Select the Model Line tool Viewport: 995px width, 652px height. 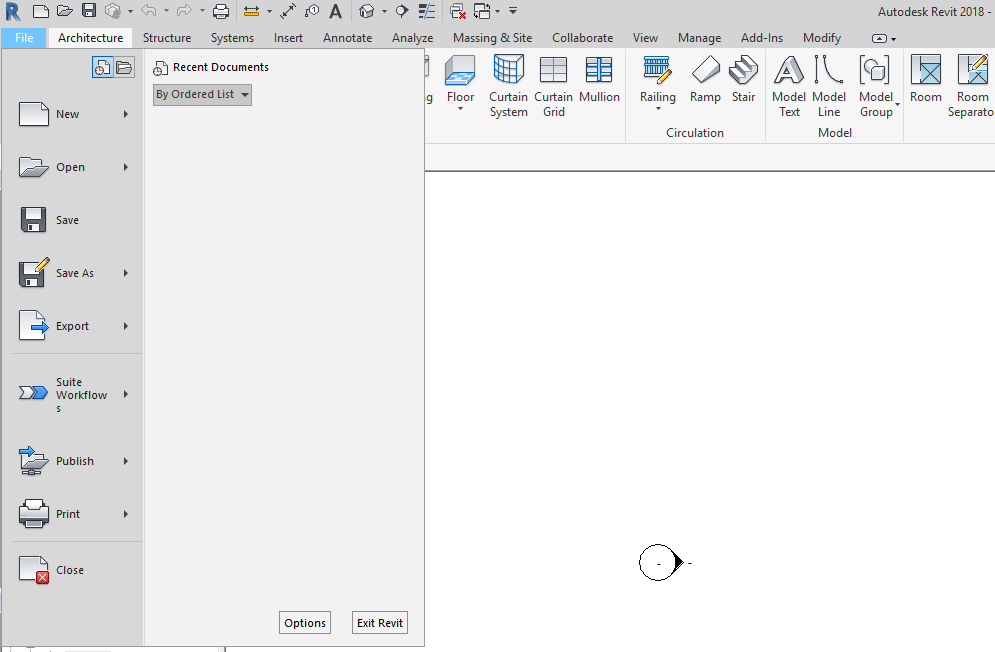[829, 86]
